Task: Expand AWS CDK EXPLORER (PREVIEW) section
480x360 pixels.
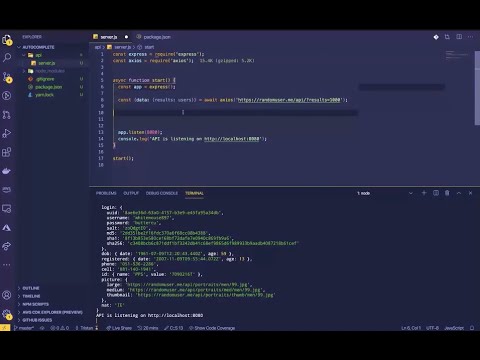Action: click(51, 312)
